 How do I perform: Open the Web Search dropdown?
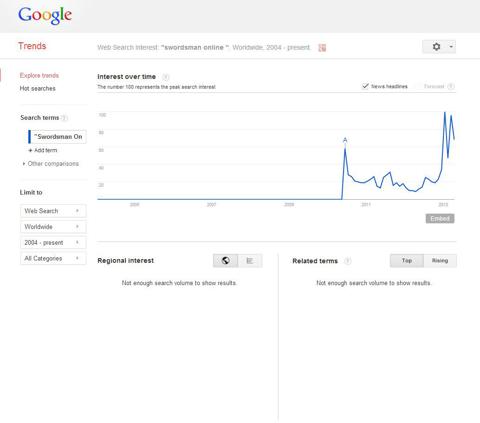pos(53,211)
